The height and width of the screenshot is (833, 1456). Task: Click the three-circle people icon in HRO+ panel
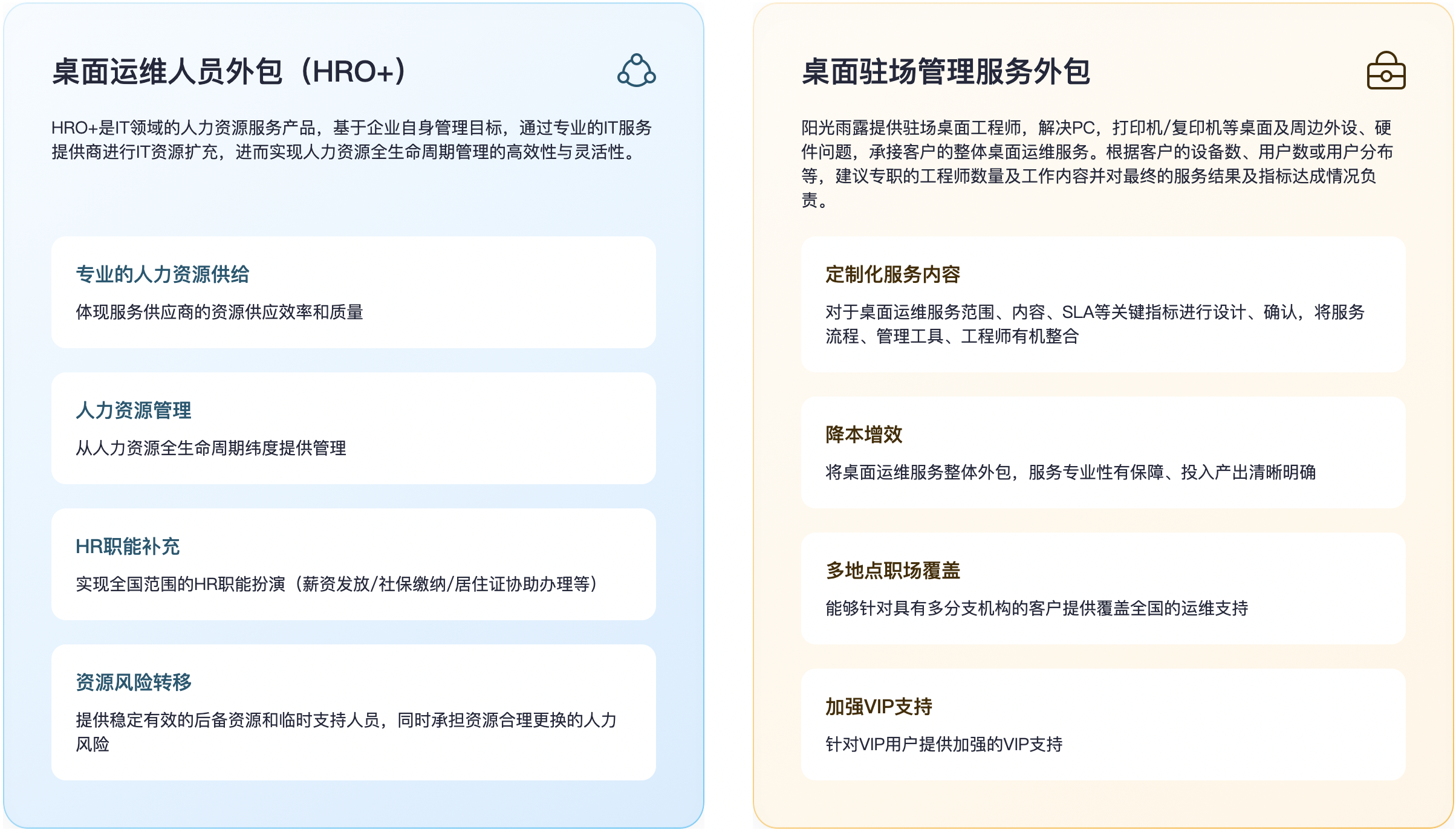coord(636,71)
